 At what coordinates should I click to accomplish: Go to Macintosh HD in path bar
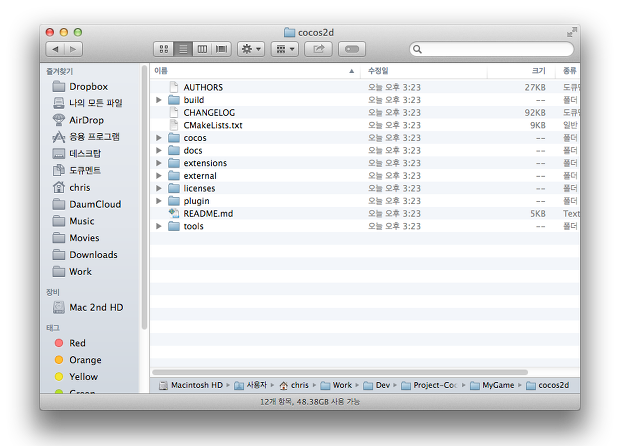coord(191,385)
